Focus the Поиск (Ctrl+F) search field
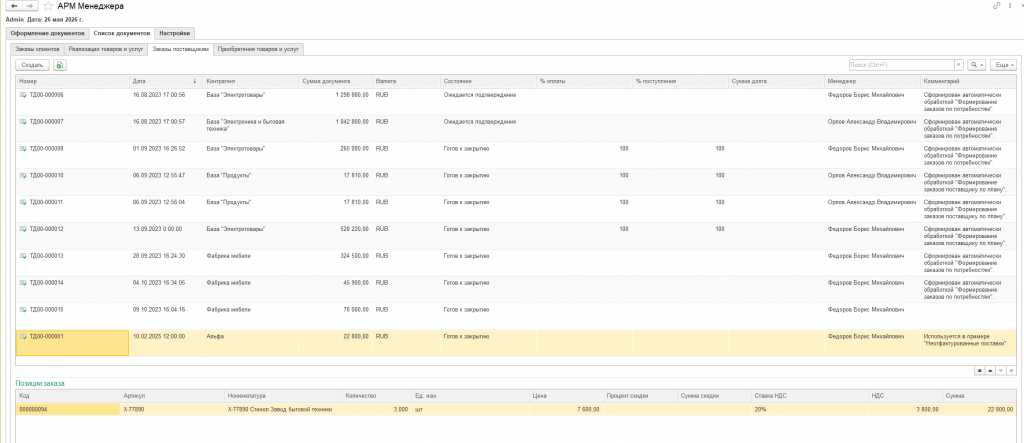Screen dimensions: 1024x443 [x=901, y=65]
